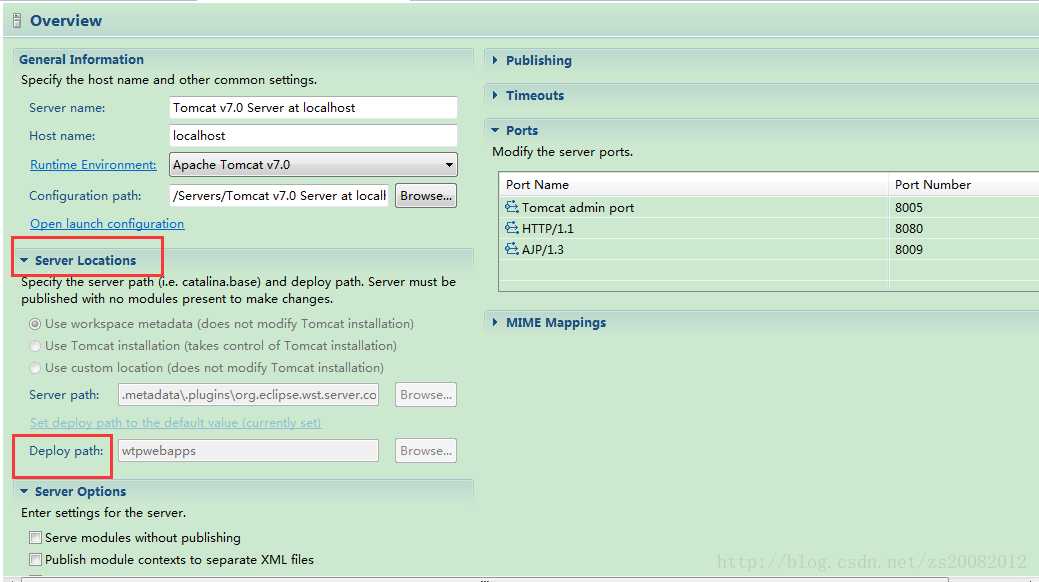This screenshot has width=1039, height=582.
Task: Click the Server name input field
Action: (x=313, y=107)
